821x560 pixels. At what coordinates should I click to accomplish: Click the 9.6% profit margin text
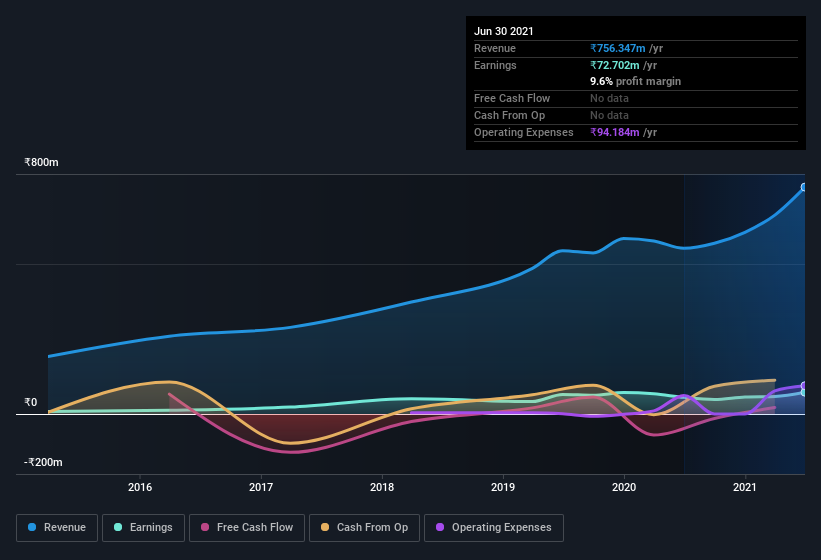(636, 81)
